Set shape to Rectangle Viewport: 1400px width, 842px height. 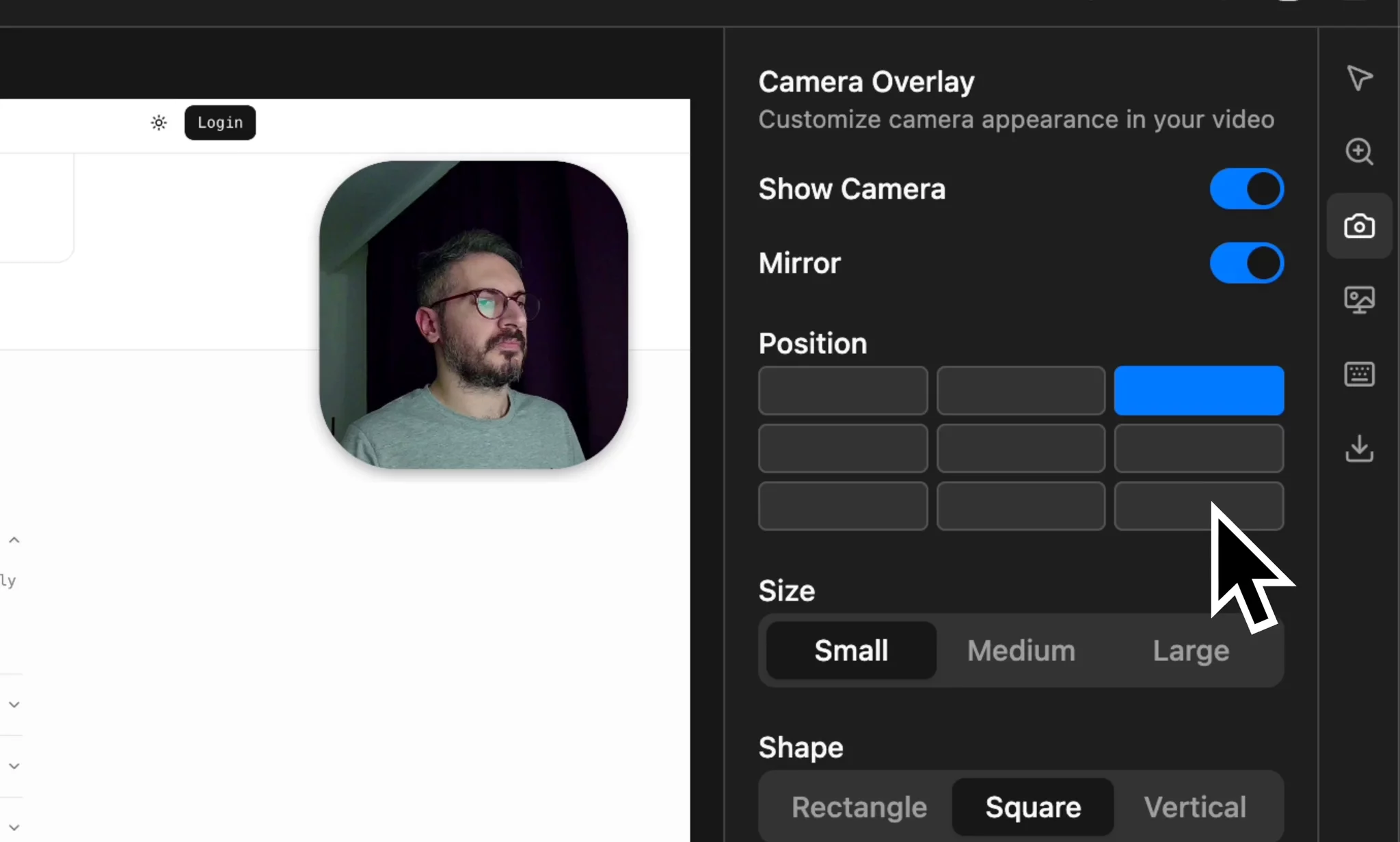(859, 807)
